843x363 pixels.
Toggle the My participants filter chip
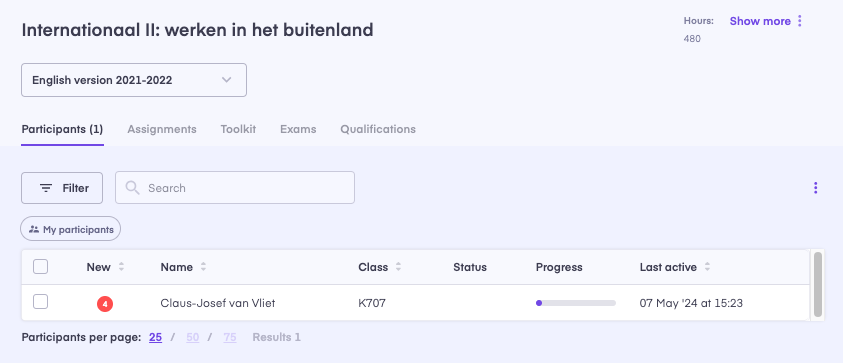(70, 229)
